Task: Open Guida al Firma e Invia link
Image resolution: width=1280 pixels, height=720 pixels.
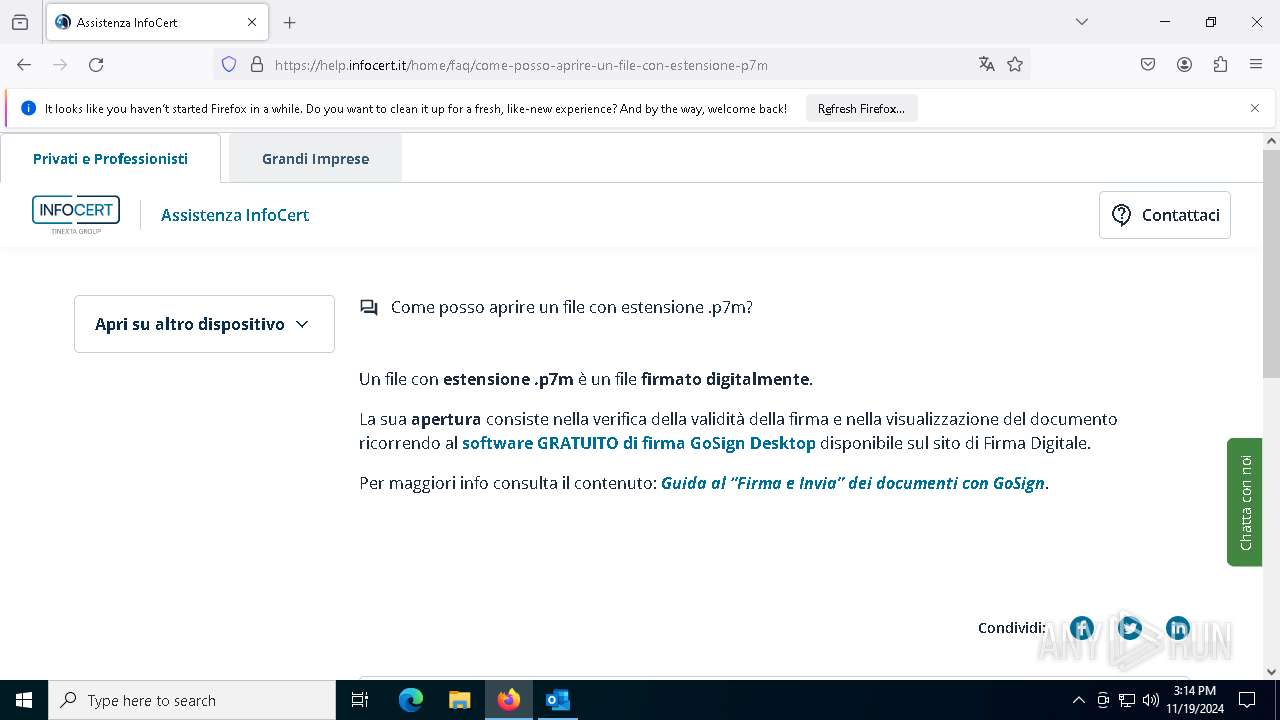Action: (853, 483)
